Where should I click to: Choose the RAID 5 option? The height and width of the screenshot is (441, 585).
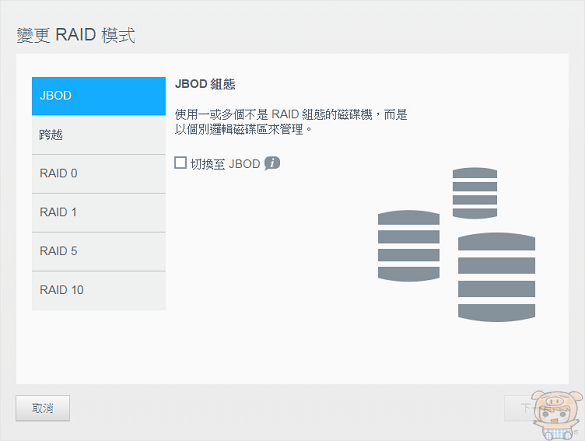[99, 251]
